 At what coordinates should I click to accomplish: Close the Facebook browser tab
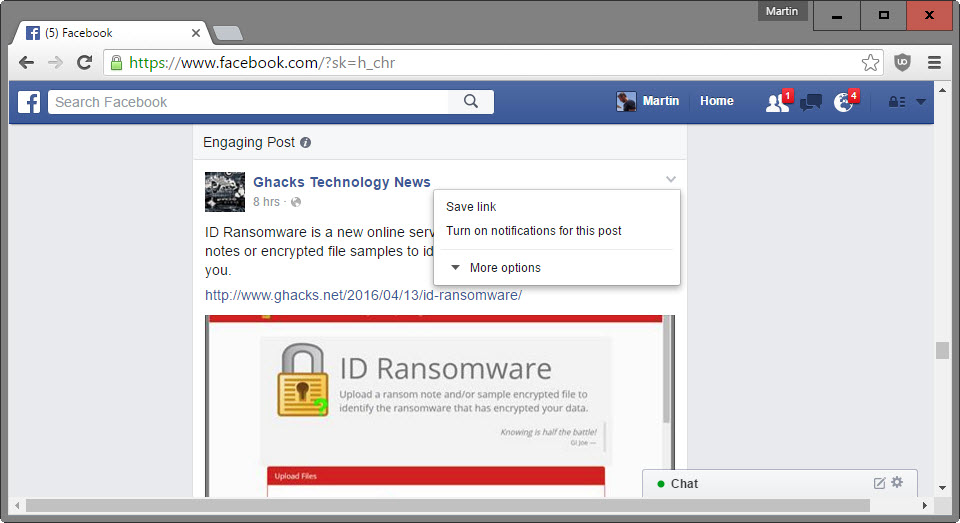pyautogui.click(x=196, y=33)
